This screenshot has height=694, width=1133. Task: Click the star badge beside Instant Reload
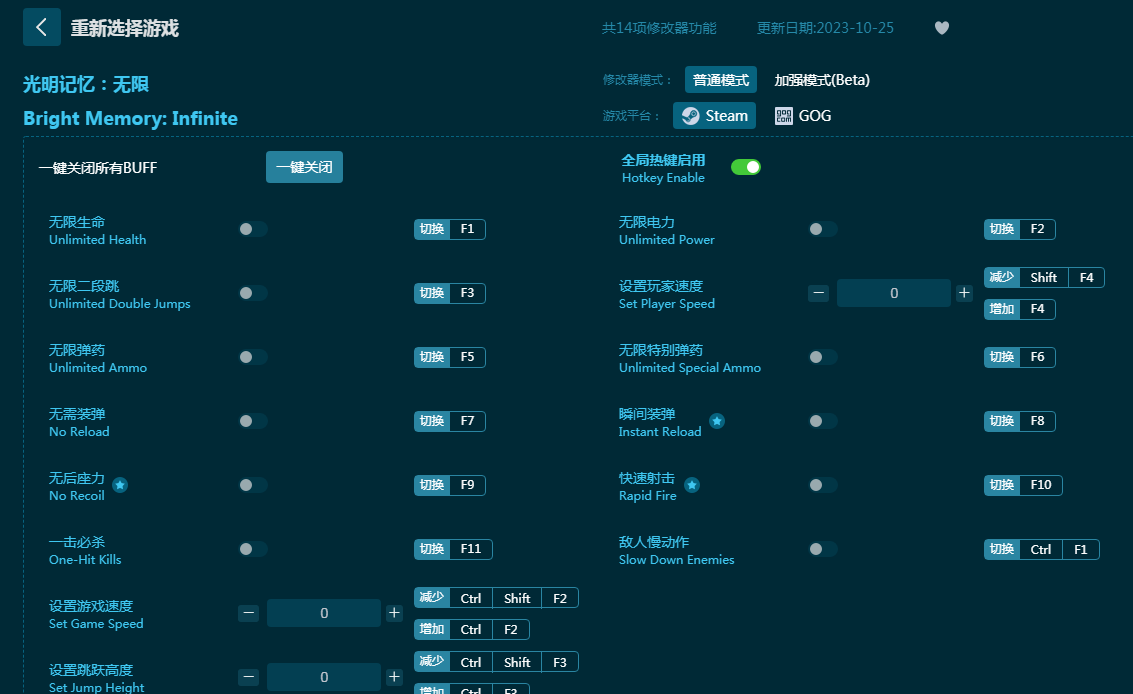(717, 421)
